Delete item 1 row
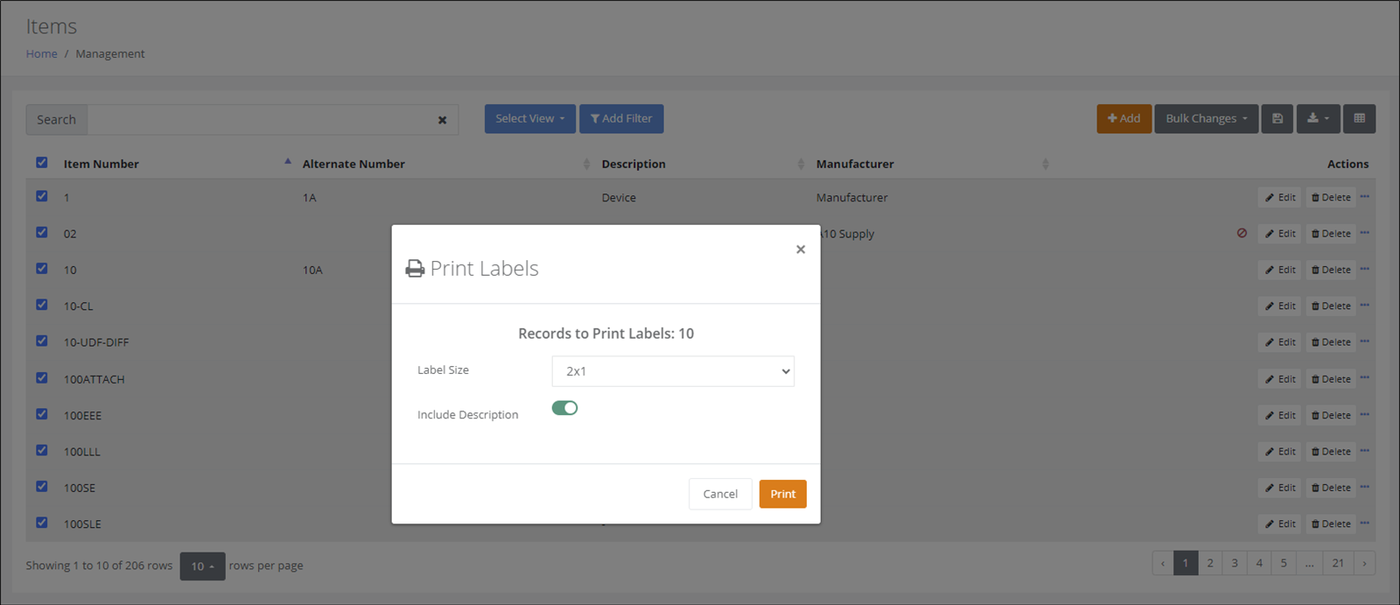1400x605 pixels. coord(1330,198)
